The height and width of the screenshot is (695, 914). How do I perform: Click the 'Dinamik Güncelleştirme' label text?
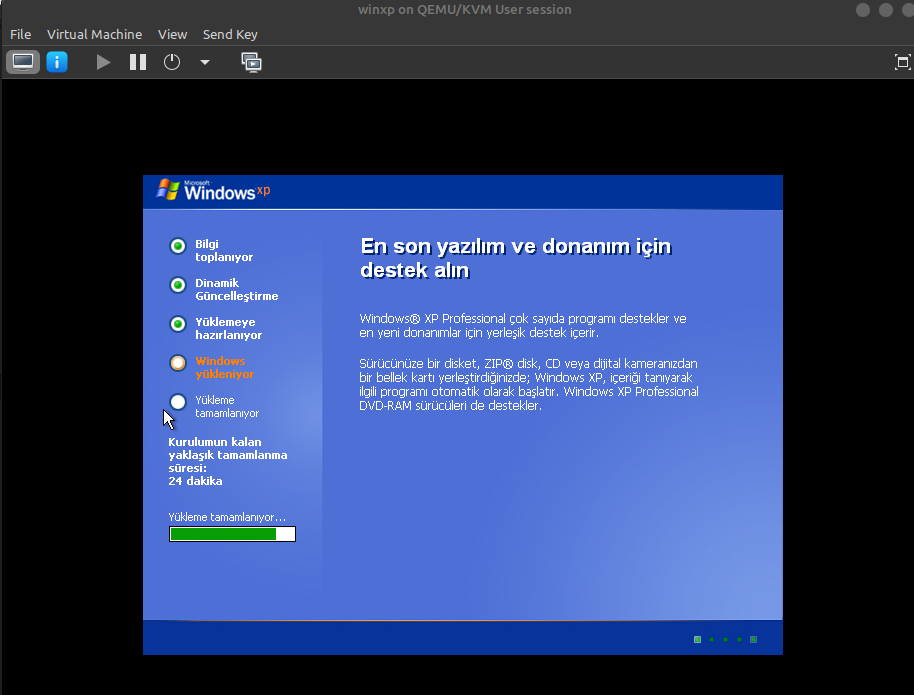237,289
